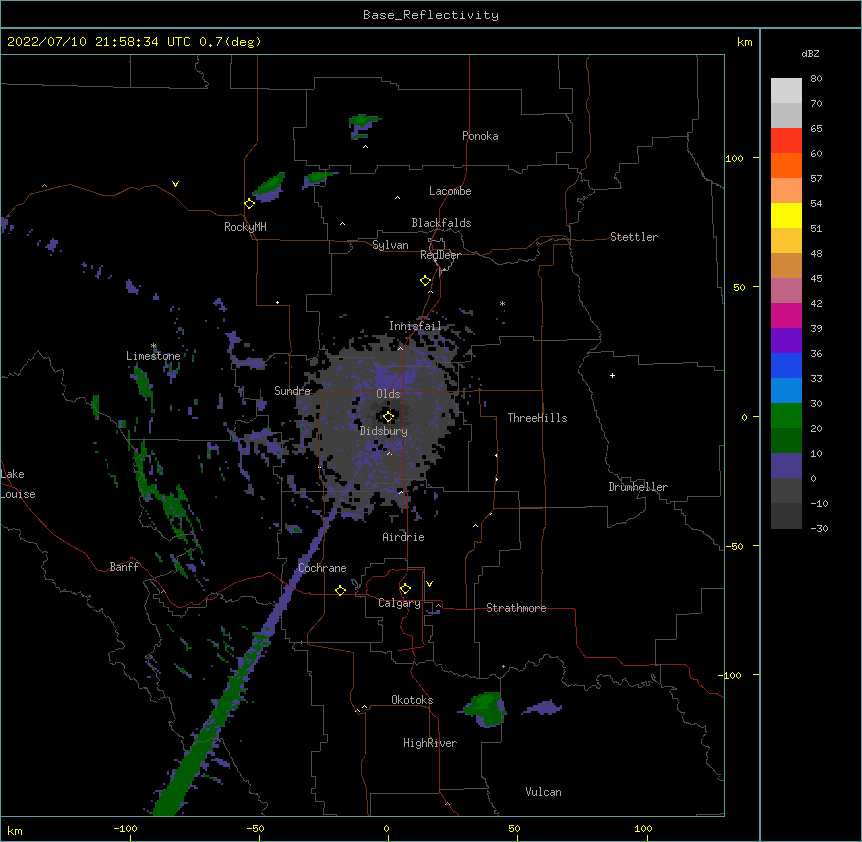Click the Base_Reflectivity title text
Viewport: 862px width, 842px height.
[x=431, y=15]
